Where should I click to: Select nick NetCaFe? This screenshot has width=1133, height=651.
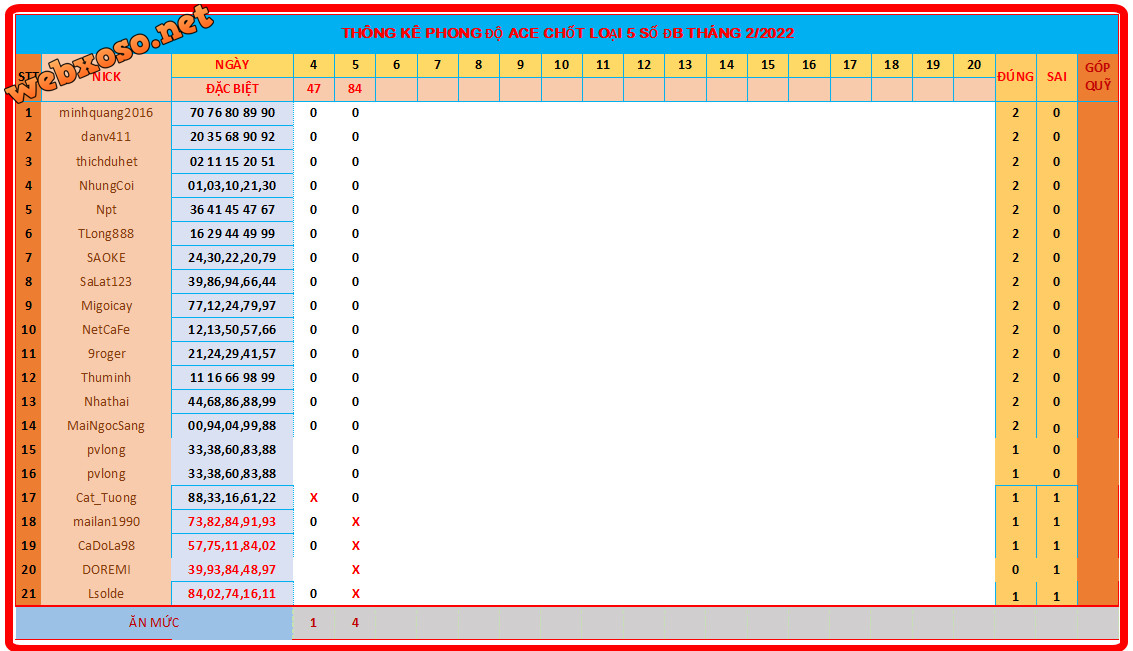[106, 329]
